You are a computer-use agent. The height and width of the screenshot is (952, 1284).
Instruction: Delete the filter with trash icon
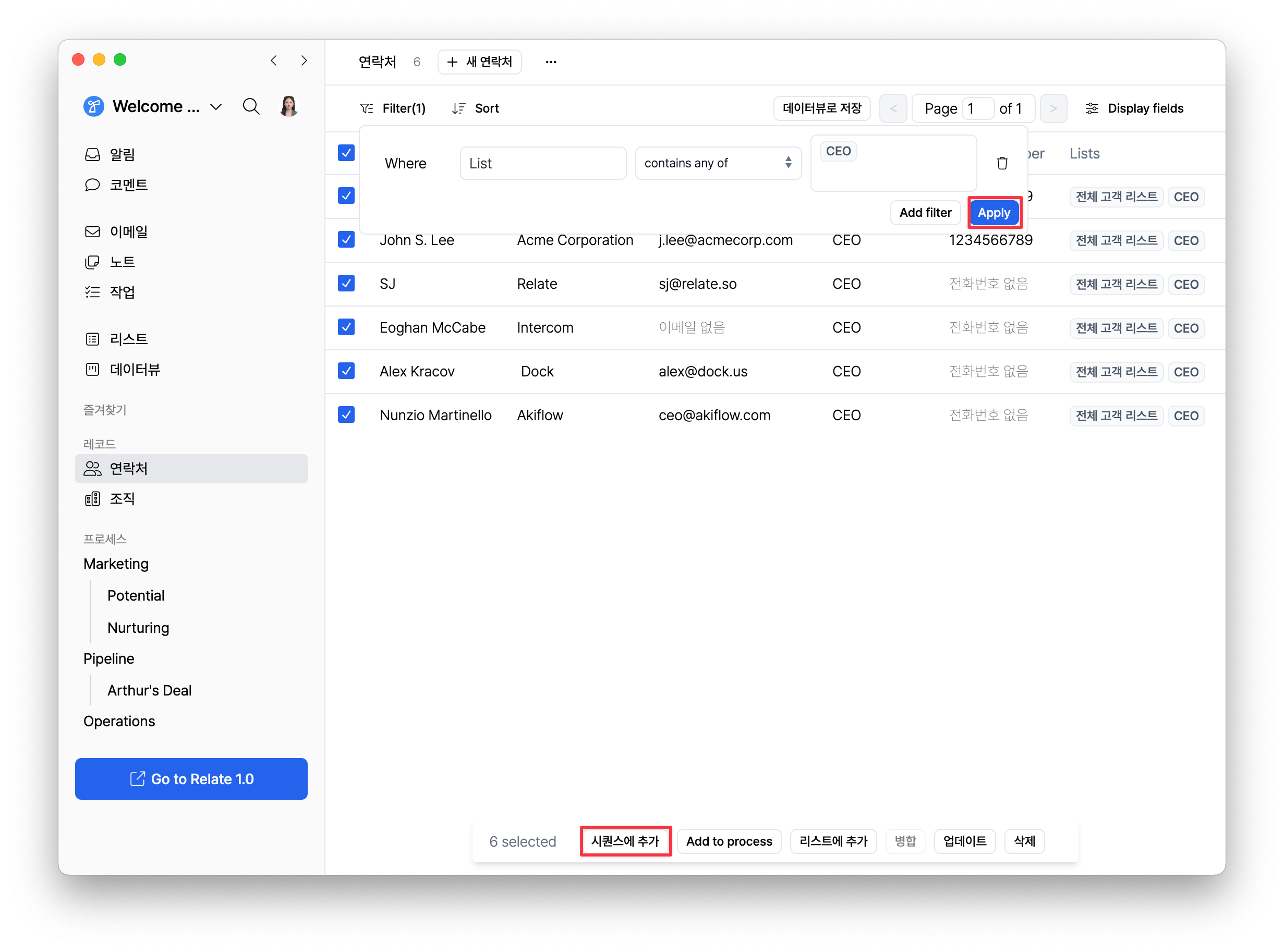1002,163
